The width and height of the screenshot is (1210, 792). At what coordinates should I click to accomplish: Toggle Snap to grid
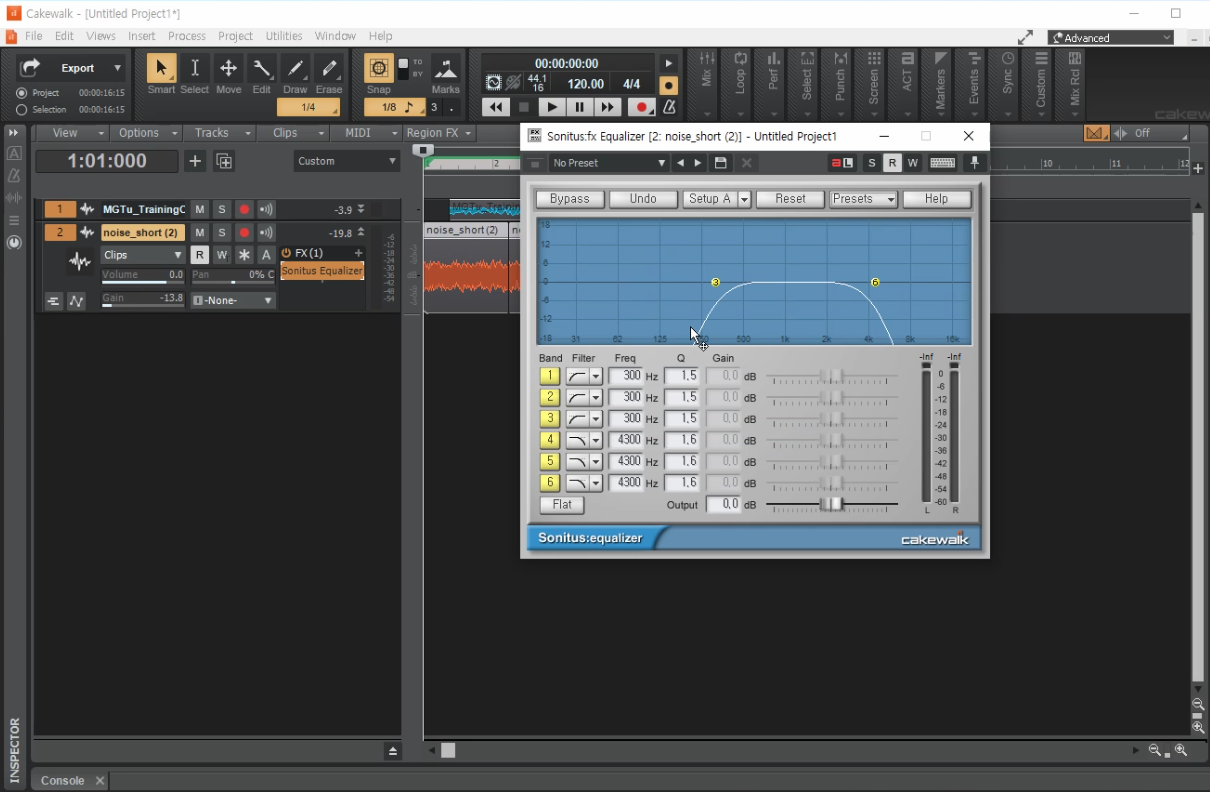379,68
